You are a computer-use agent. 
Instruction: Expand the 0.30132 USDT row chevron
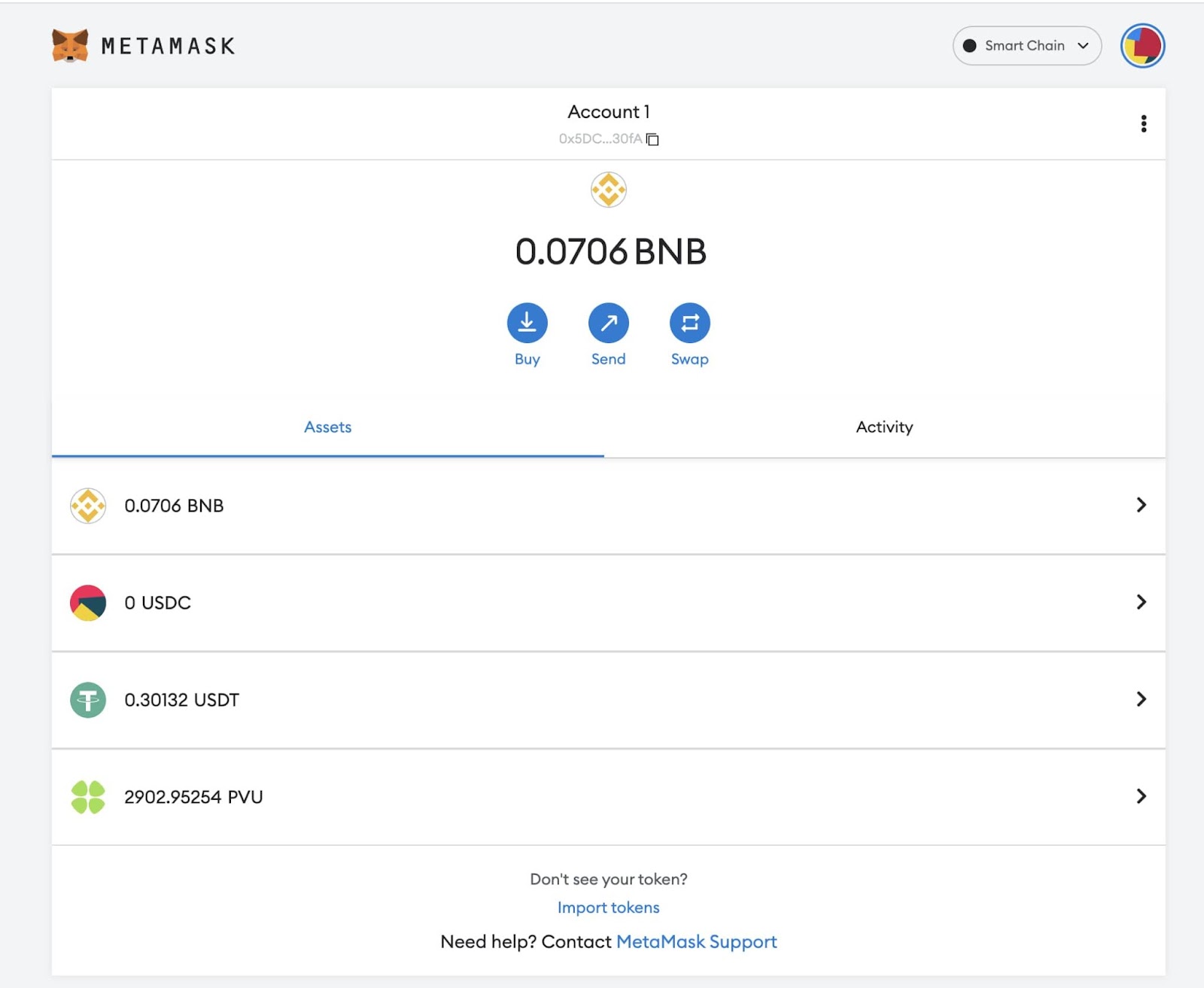1141,699
